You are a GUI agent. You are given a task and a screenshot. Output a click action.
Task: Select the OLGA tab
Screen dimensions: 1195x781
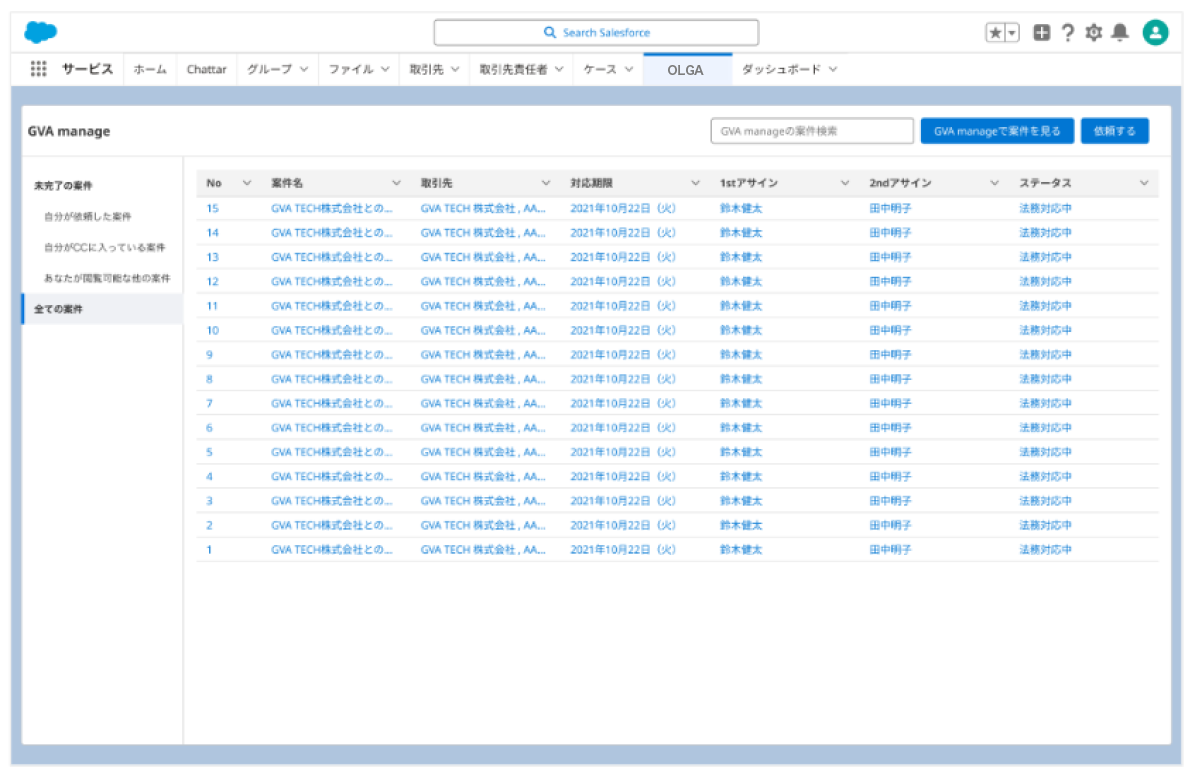coord(687,70)
